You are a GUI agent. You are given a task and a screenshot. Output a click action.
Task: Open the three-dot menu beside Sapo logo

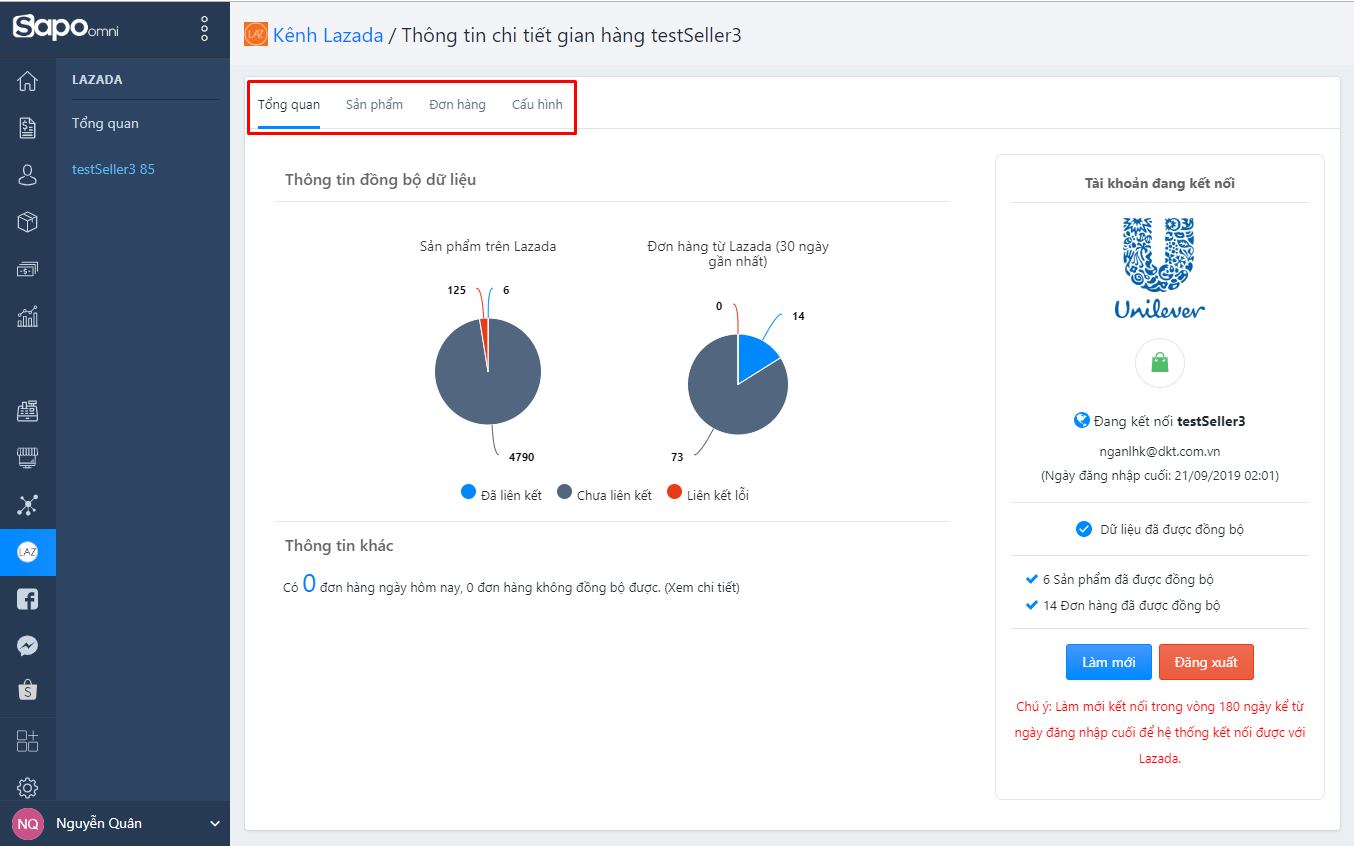click(204, 28)
